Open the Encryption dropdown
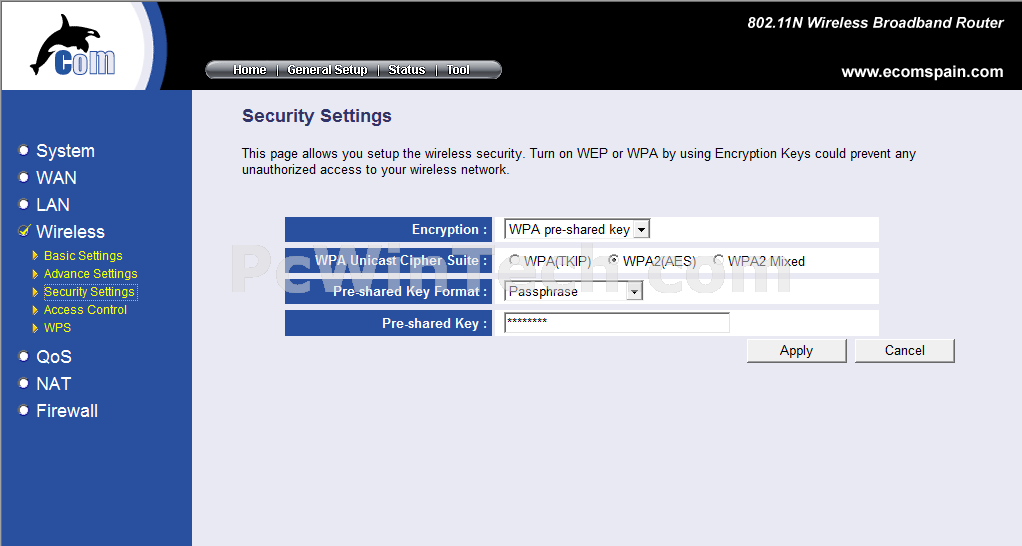1022x546 pixels. tap(577, 229)
